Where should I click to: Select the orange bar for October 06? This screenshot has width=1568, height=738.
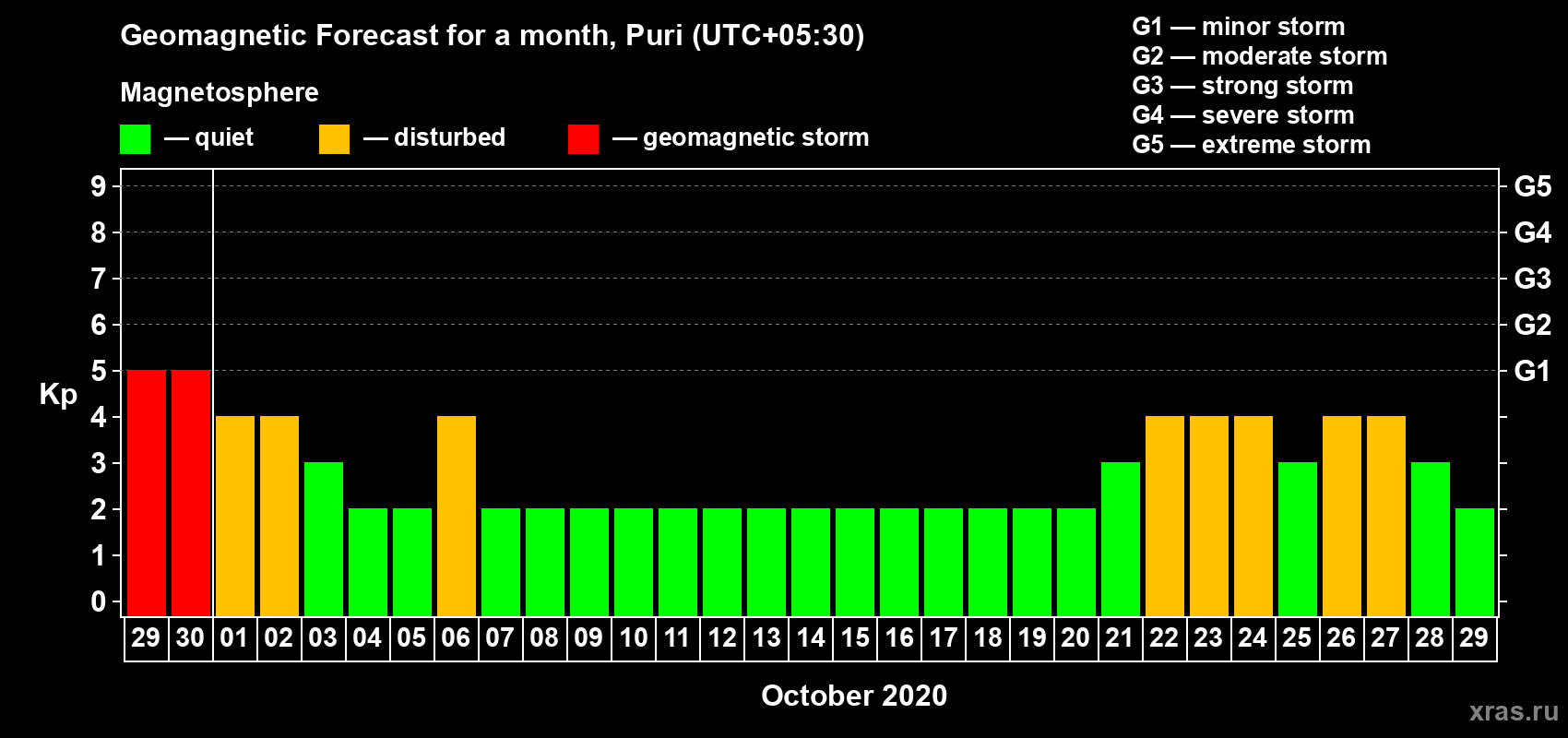457,517
